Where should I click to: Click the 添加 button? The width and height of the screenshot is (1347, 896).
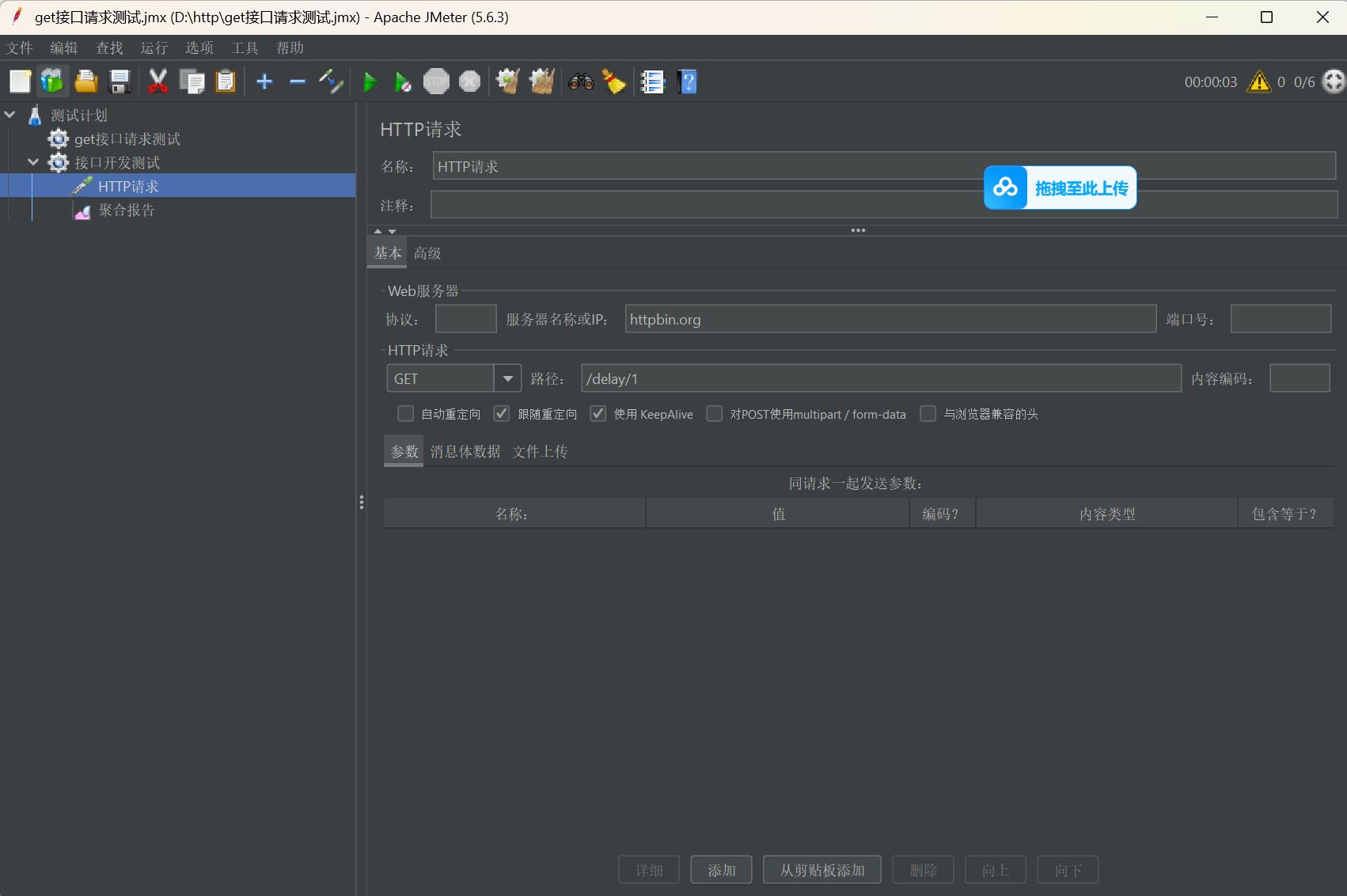(721, 870)
